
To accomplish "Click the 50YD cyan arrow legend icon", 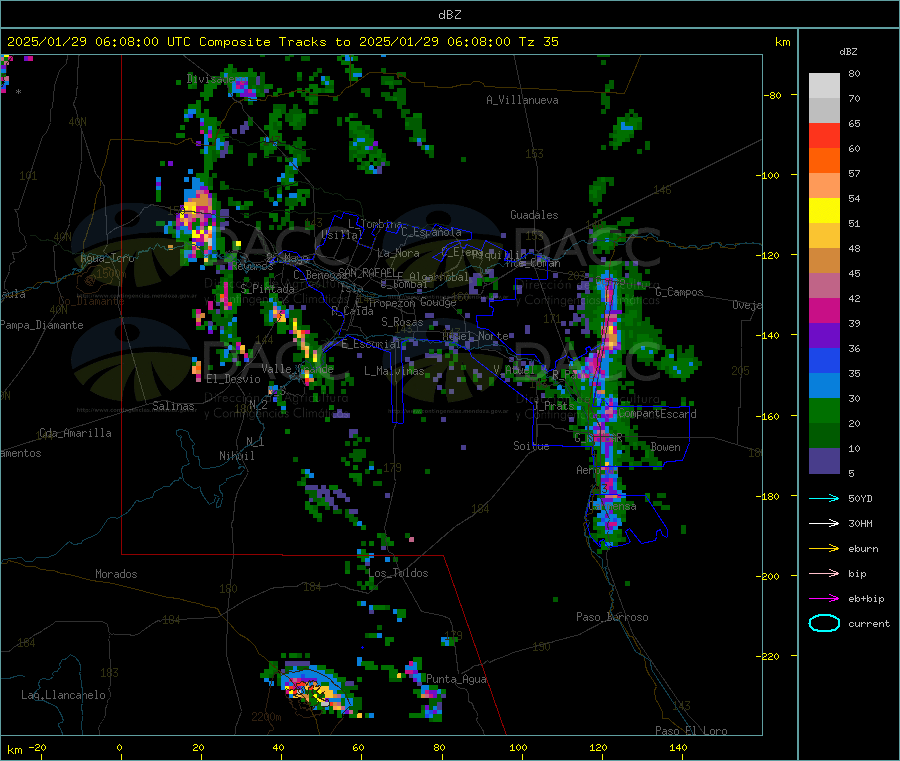I will click(824, 498).
